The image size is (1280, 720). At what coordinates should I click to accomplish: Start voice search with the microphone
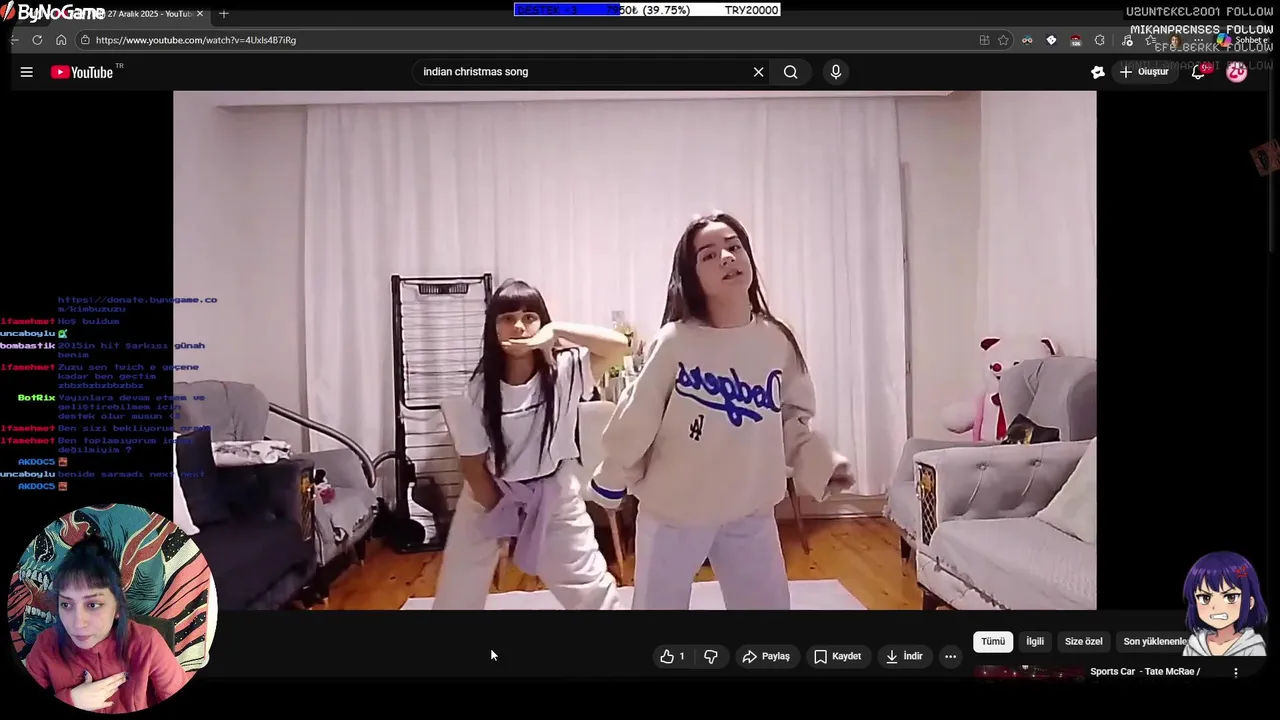click(x=836, y=72)
